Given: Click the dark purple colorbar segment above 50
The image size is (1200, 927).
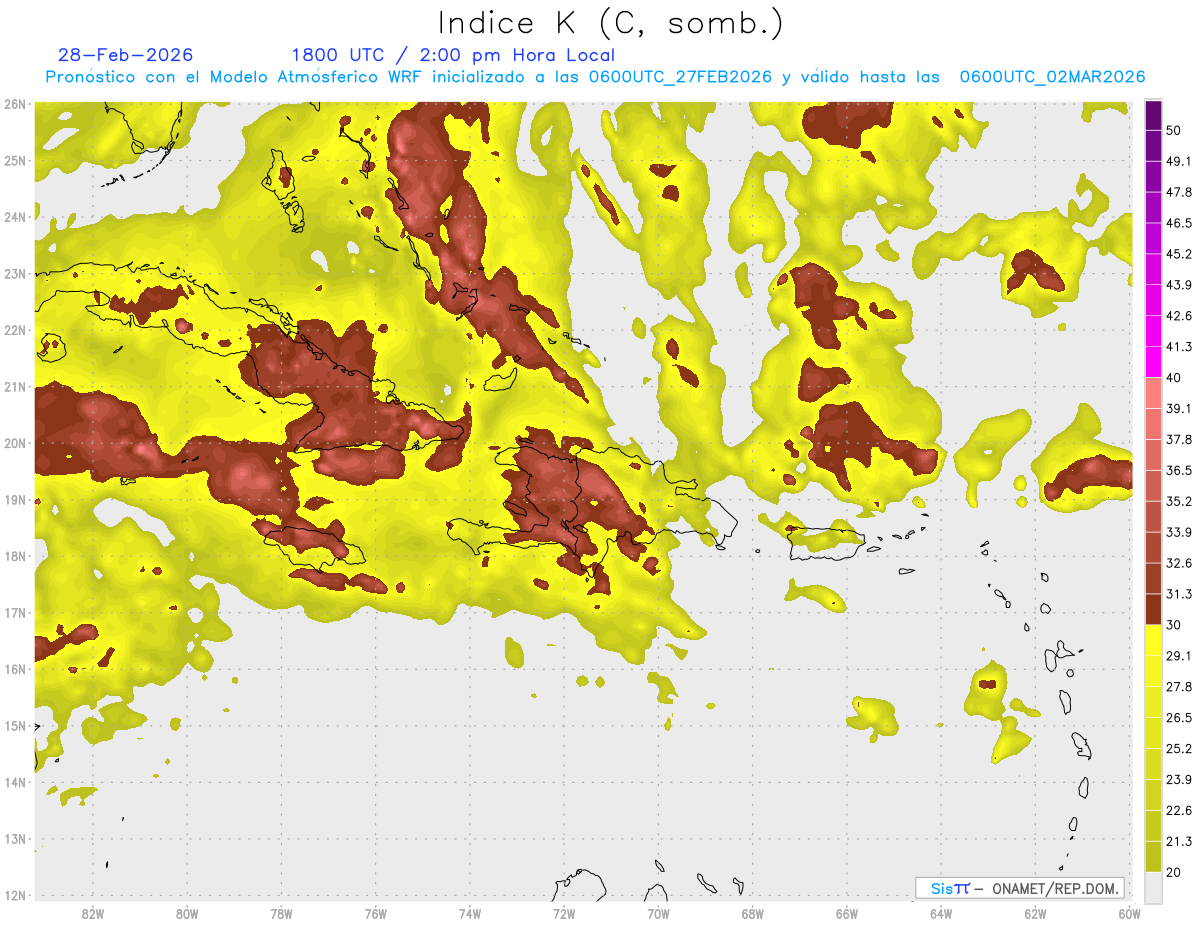Looking at the screenshot, I should click(1154, 116).
